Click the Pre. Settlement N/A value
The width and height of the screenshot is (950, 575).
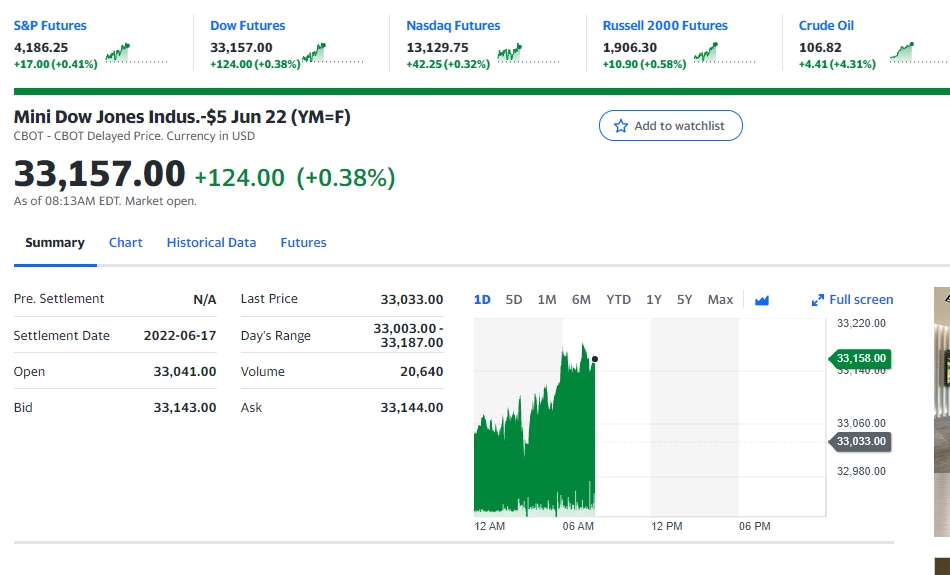tap(205, 299)
